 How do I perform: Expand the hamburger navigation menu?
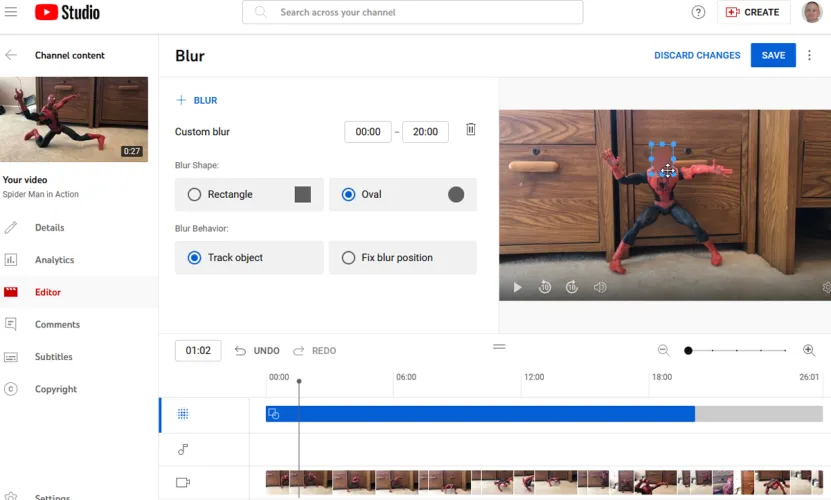(x=12, y=12)
